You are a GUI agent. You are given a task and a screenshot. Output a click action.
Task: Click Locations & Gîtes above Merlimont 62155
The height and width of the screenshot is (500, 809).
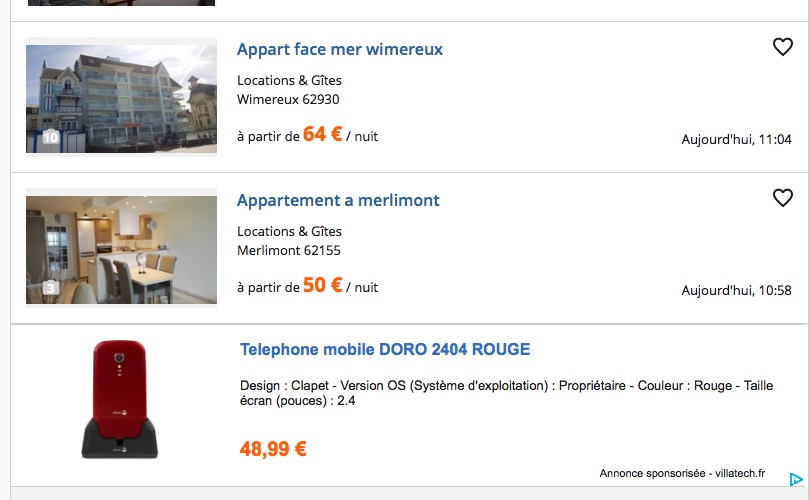(x=289, y=231)
